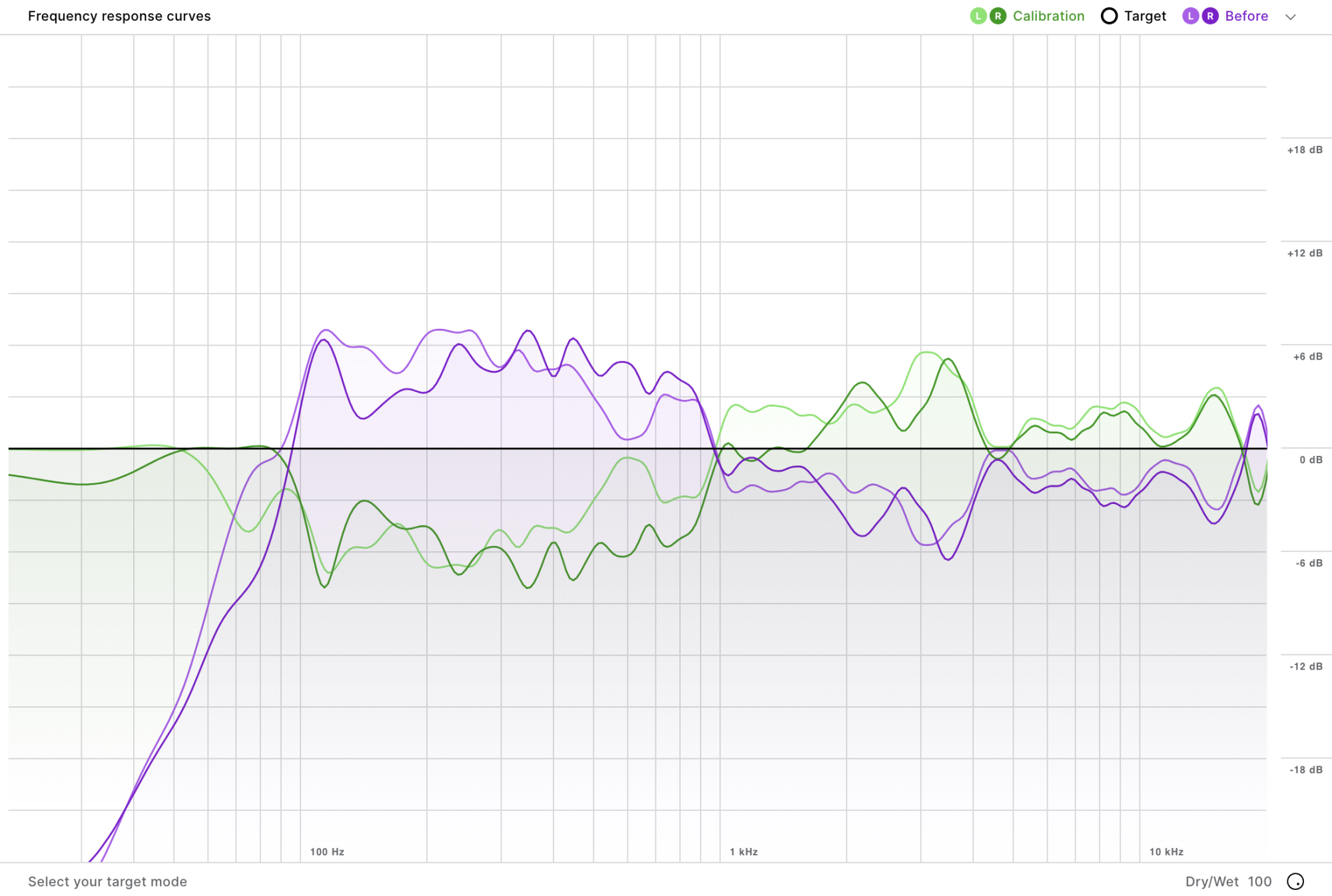Click the -18 dB scale label

point(1305,770)
